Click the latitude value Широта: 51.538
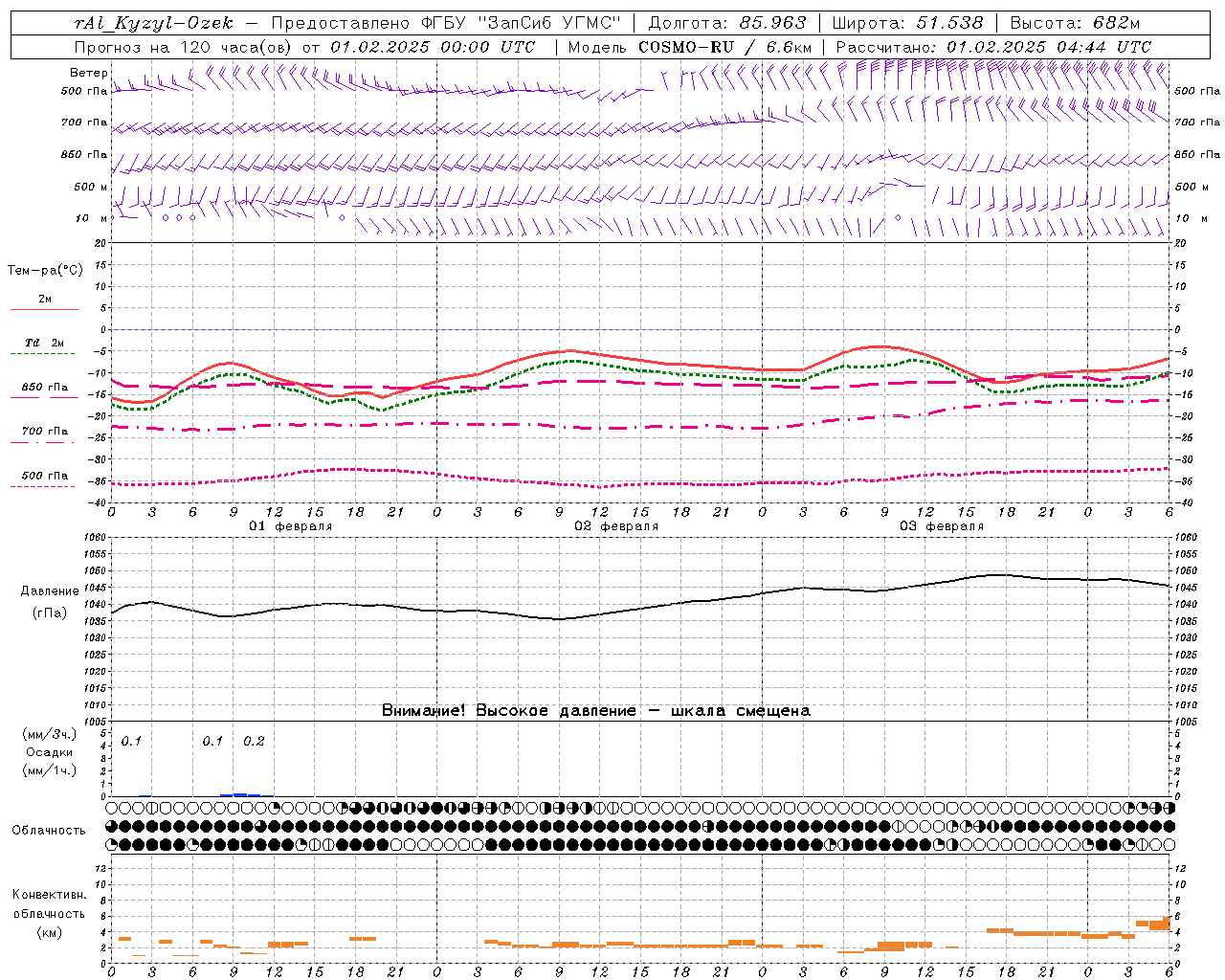 907,23
